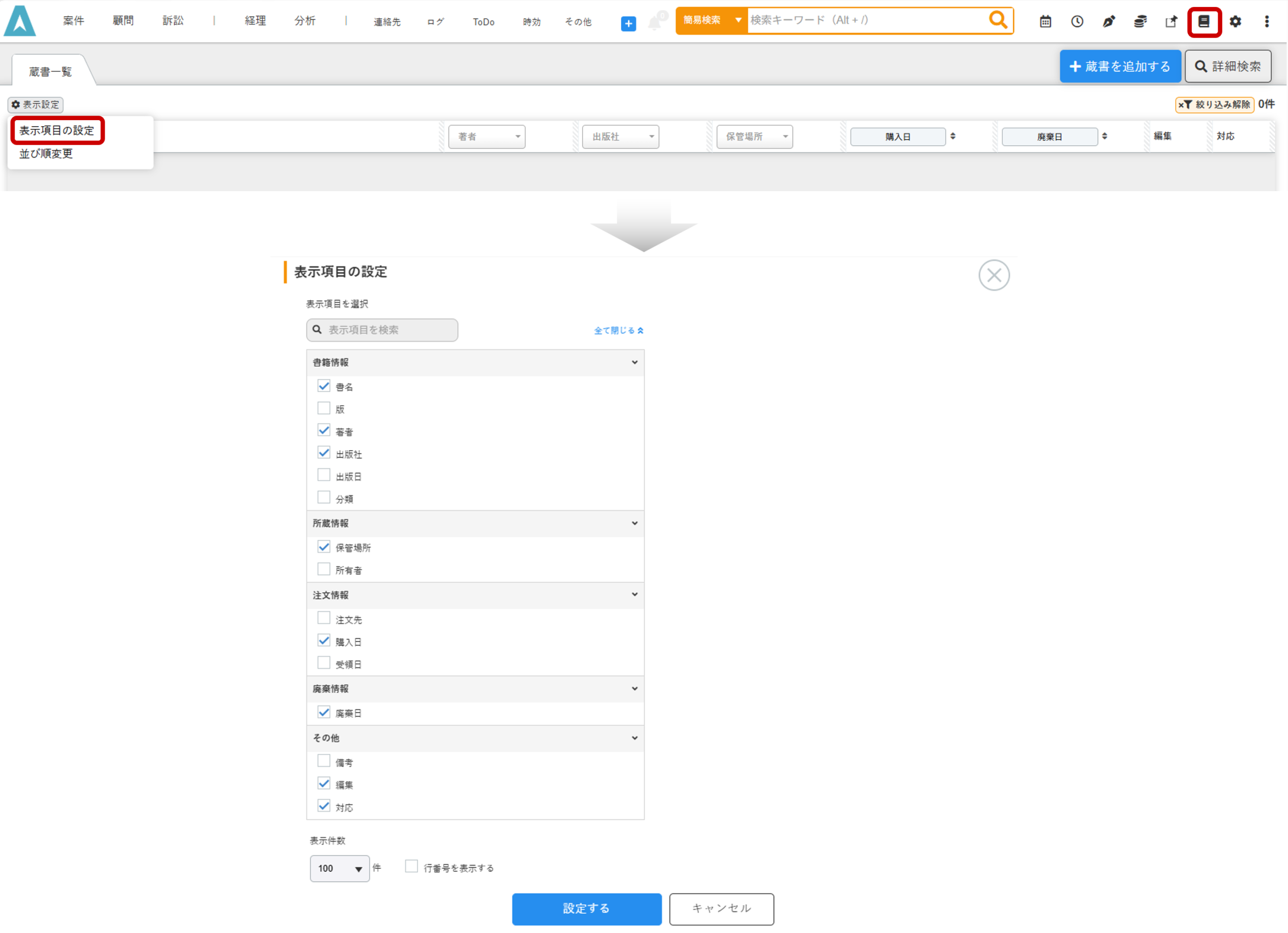Click the app logo in the top-left corner
The image size is (1288, 933).
[x=20, y=21]
